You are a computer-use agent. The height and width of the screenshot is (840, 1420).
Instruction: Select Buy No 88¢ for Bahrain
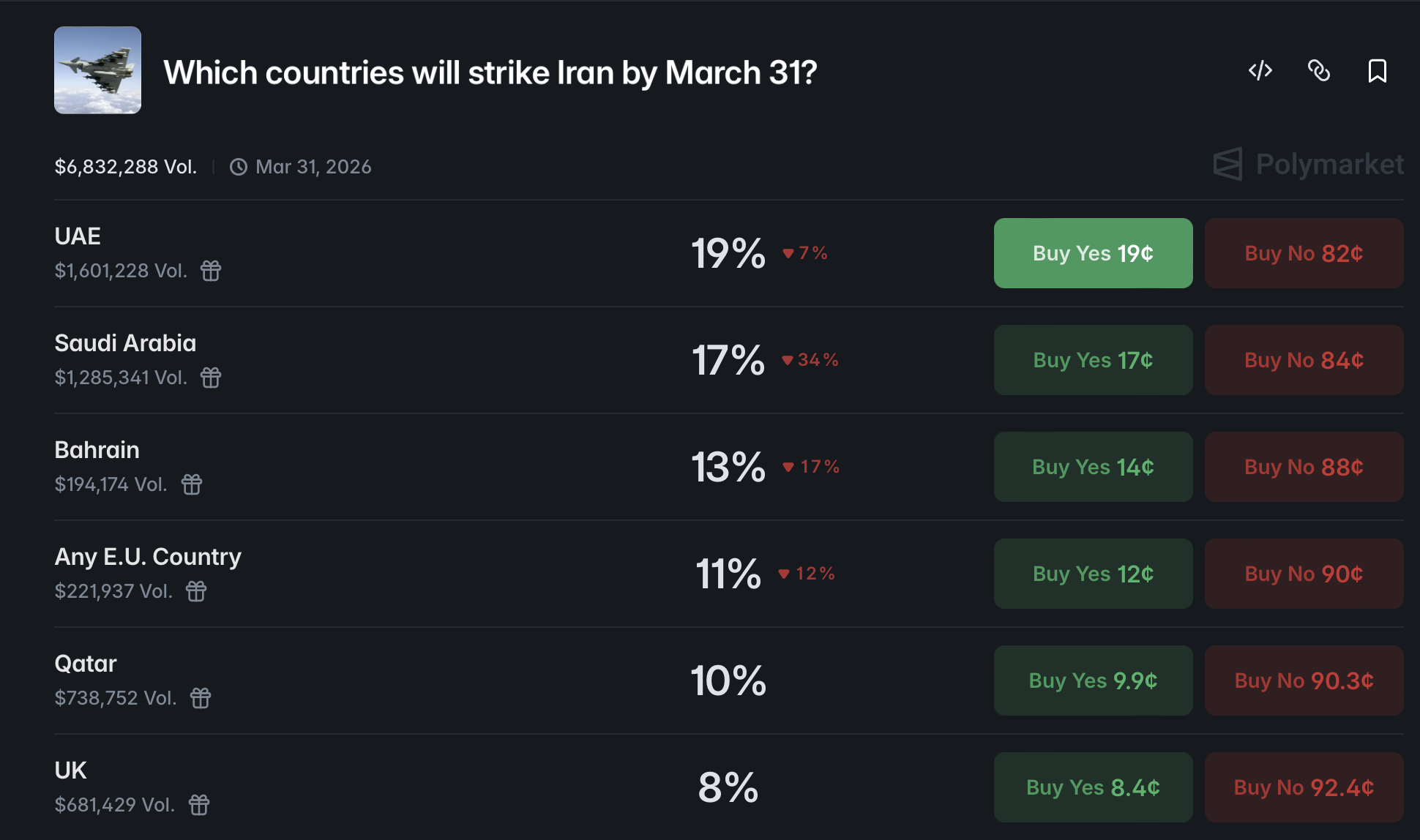(x=1304, y=467)
